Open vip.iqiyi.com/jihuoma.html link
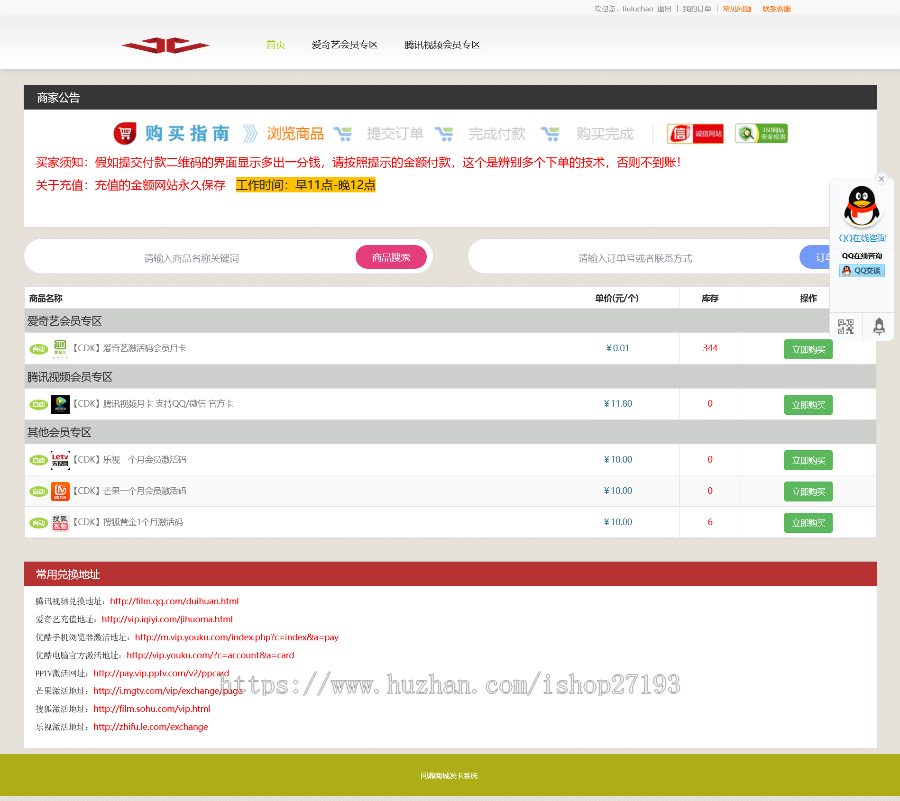This screenshot has height=801, width=900. (167, 619)
